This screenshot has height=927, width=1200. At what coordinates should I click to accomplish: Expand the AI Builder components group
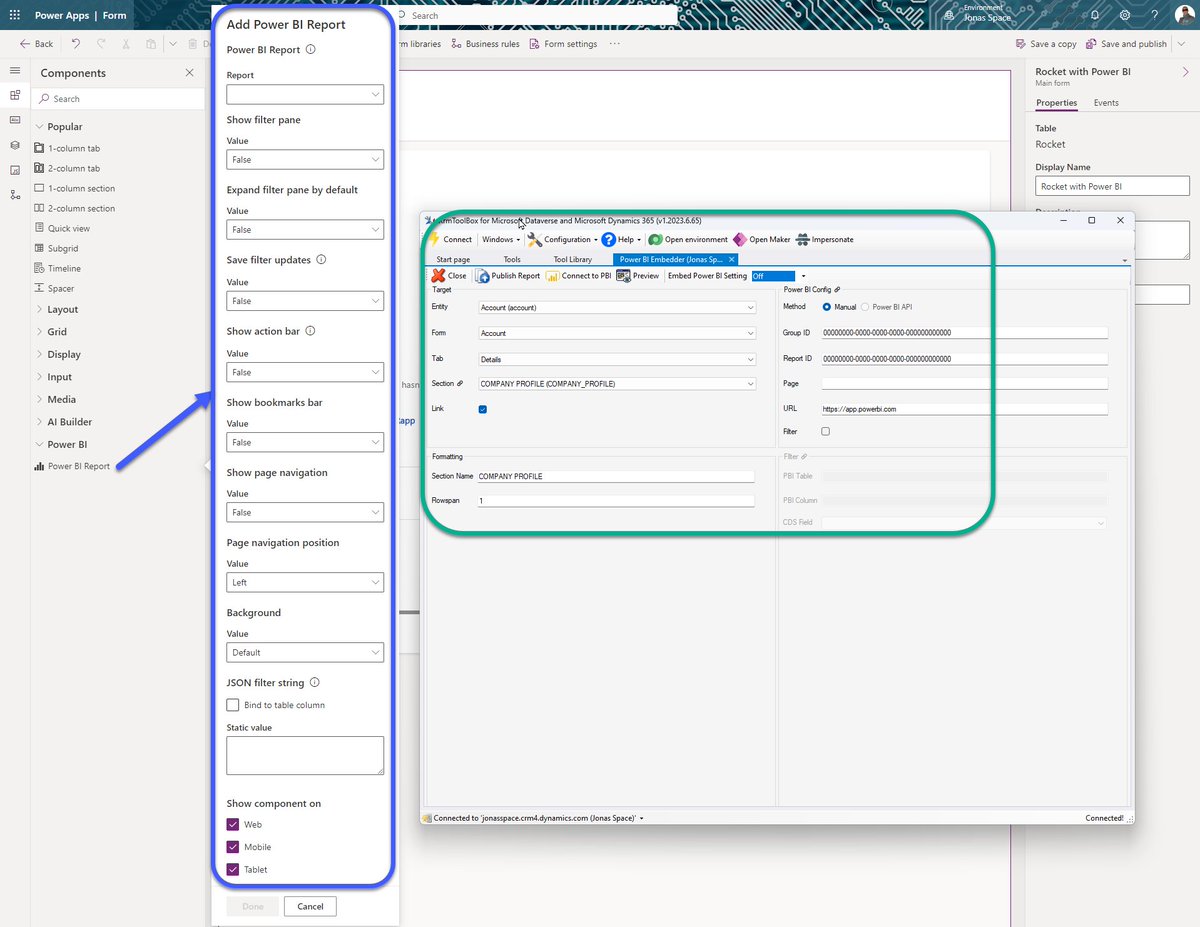coord(40,422)
